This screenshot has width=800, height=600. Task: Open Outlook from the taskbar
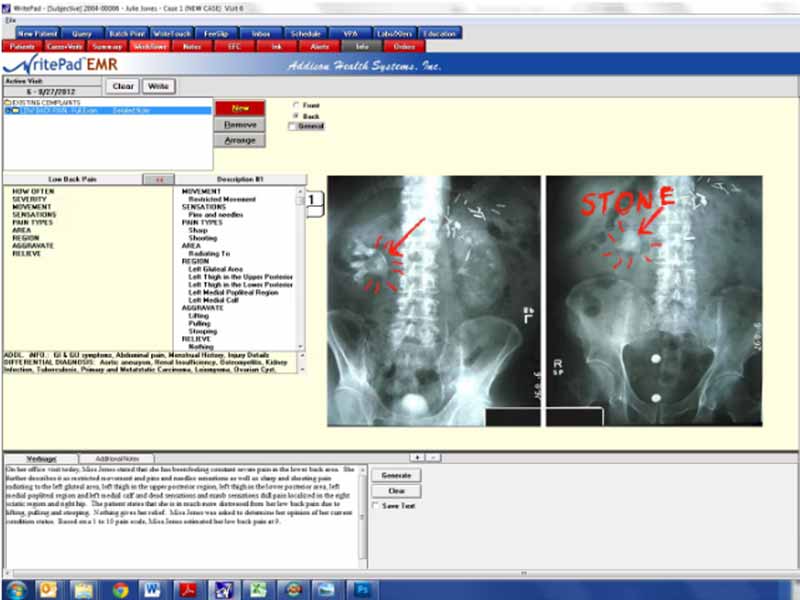pyautogui.click(x=46, y=588)
